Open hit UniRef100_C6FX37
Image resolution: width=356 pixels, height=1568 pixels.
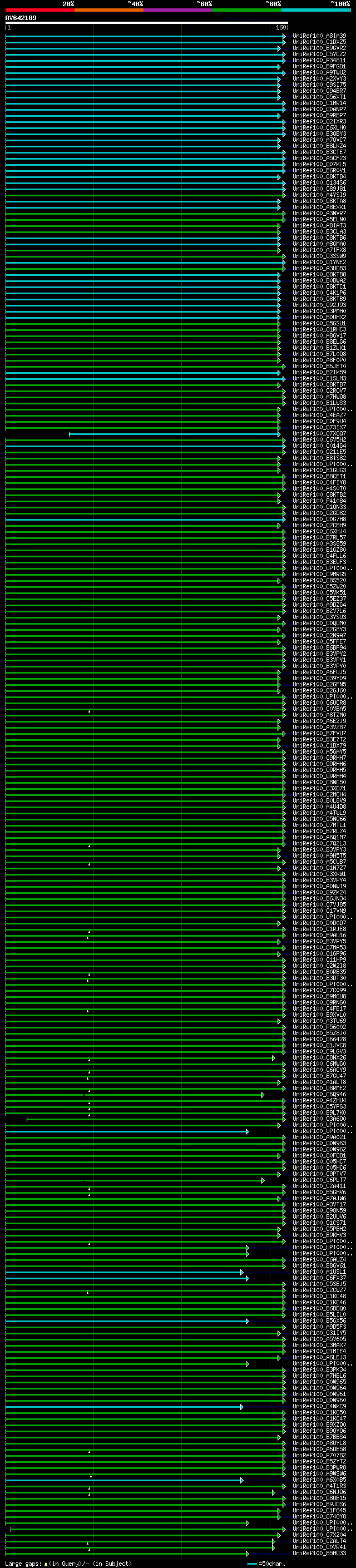pyautogui.click(x=319, y=1278)
